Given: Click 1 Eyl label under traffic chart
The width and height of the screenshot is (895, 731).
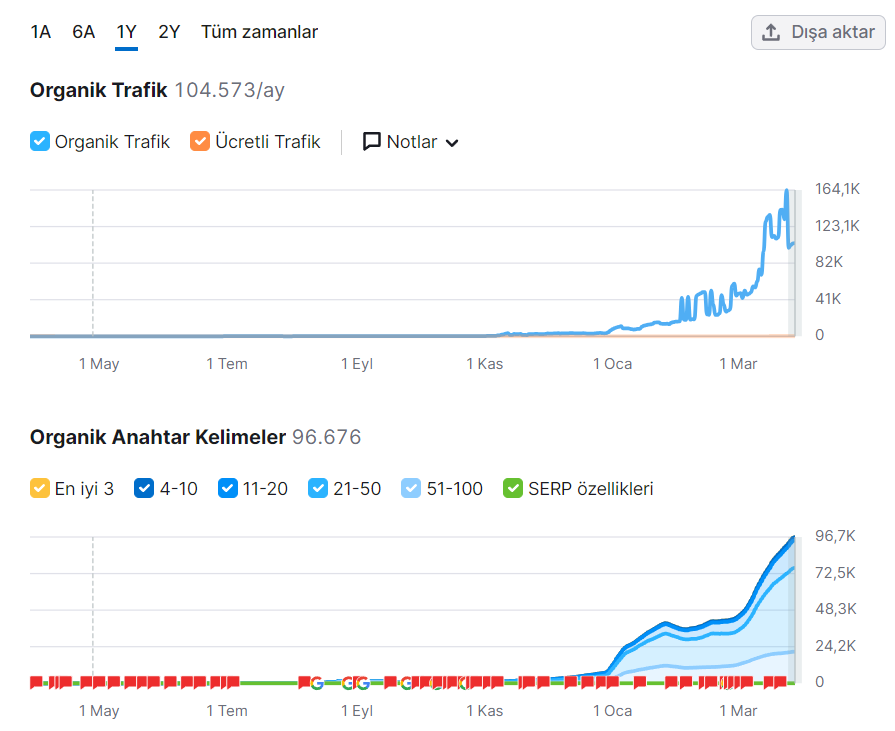Looking at the screenshot, I should 357,364.
